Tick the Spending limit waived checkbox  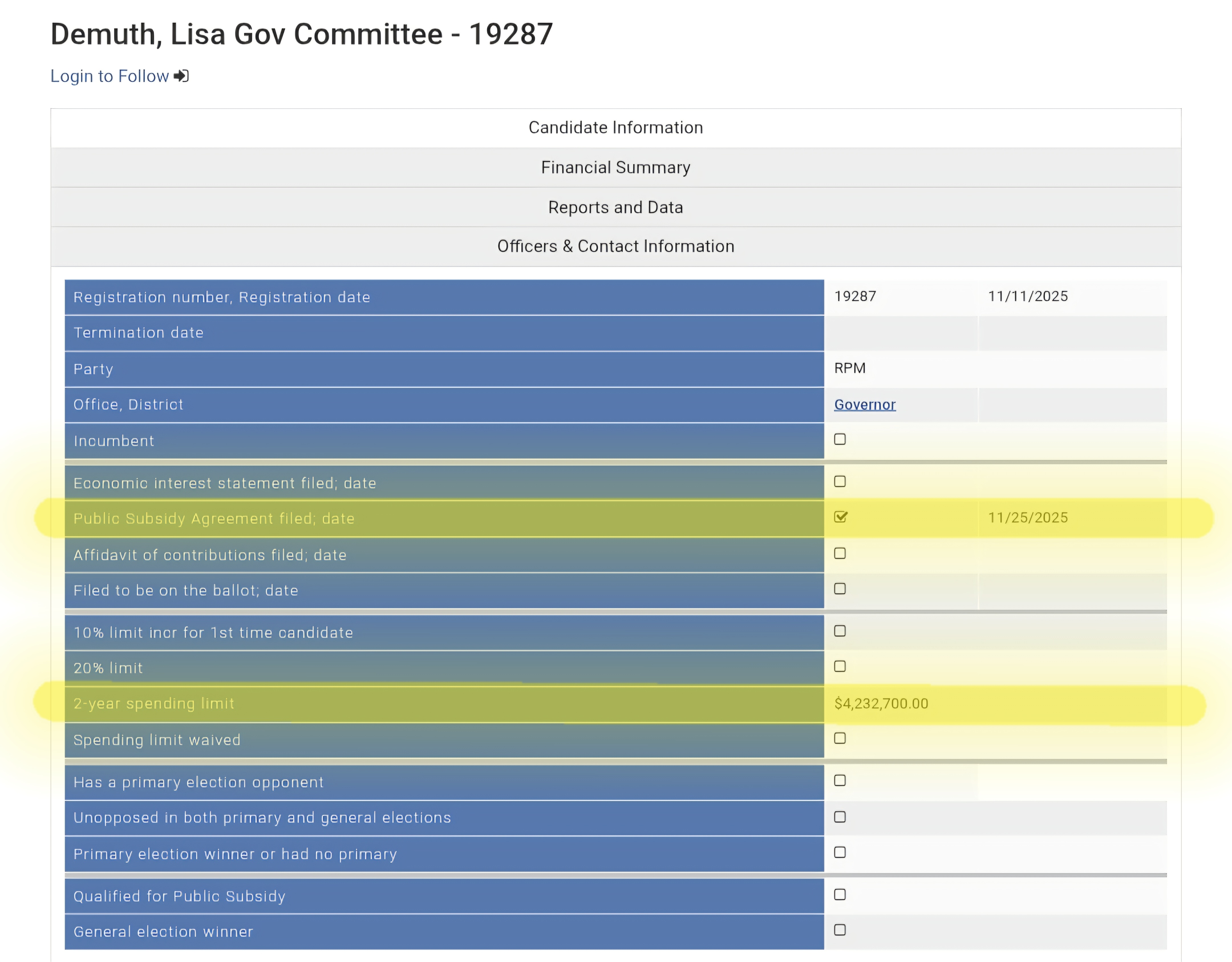tap(839, 738)
